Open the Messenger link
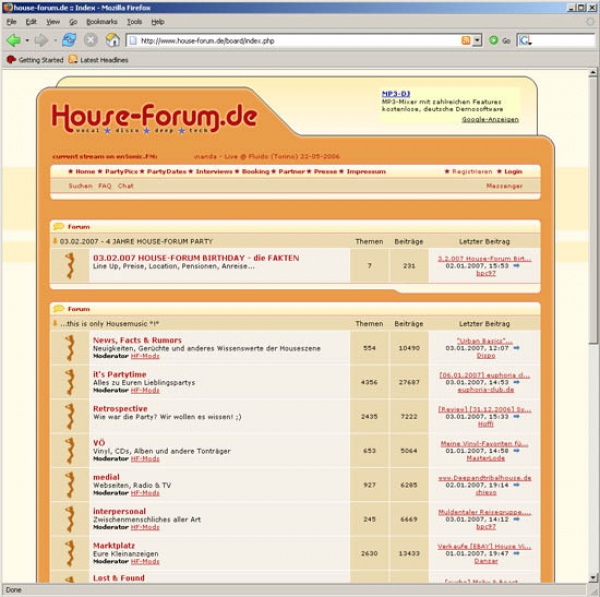600x597 pixels. pyautogui.click(x=504, y=186)
